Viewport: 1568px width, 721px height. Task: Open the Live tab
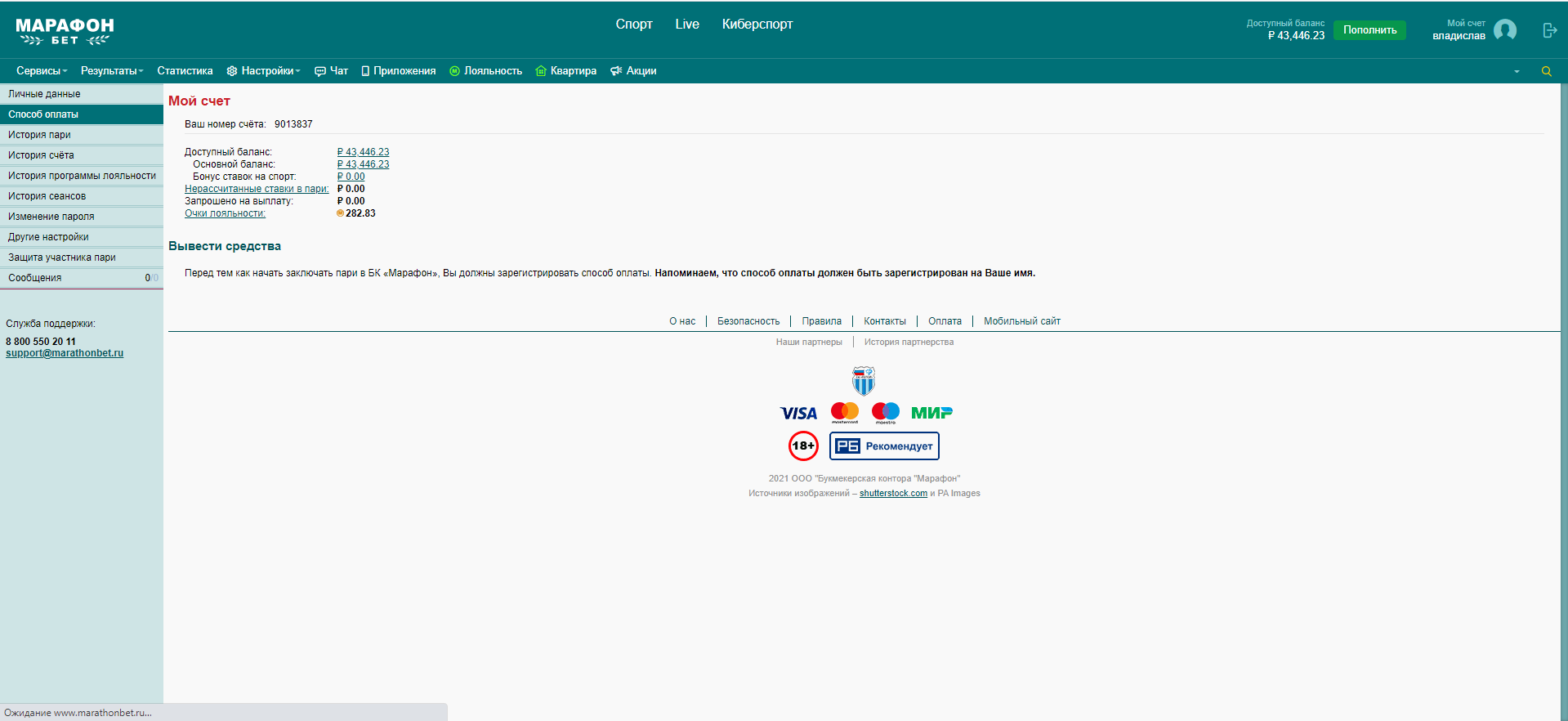(x=686, y=25)
